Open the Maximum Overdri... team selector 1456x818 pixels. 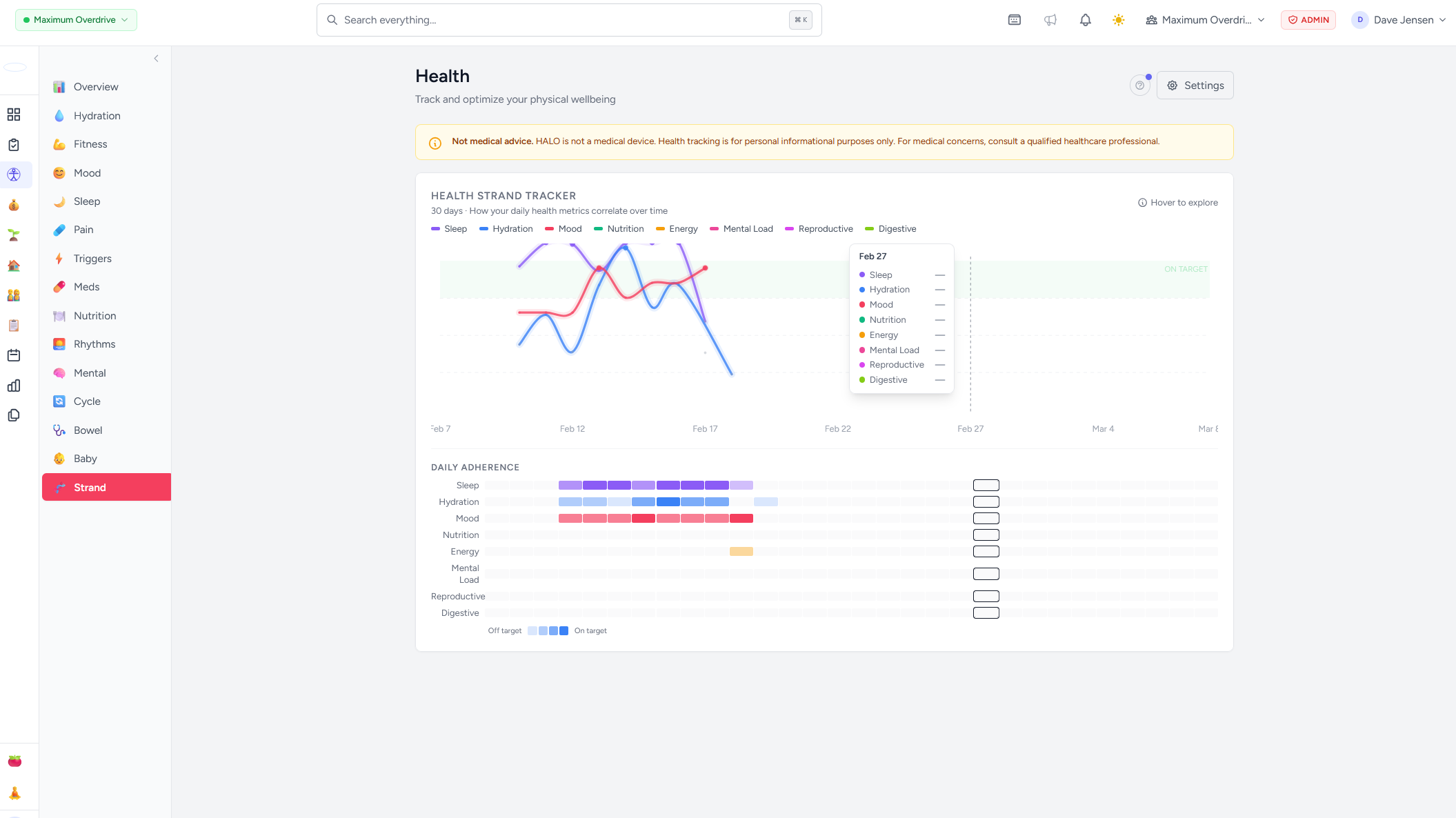[x=1205, y=20]
